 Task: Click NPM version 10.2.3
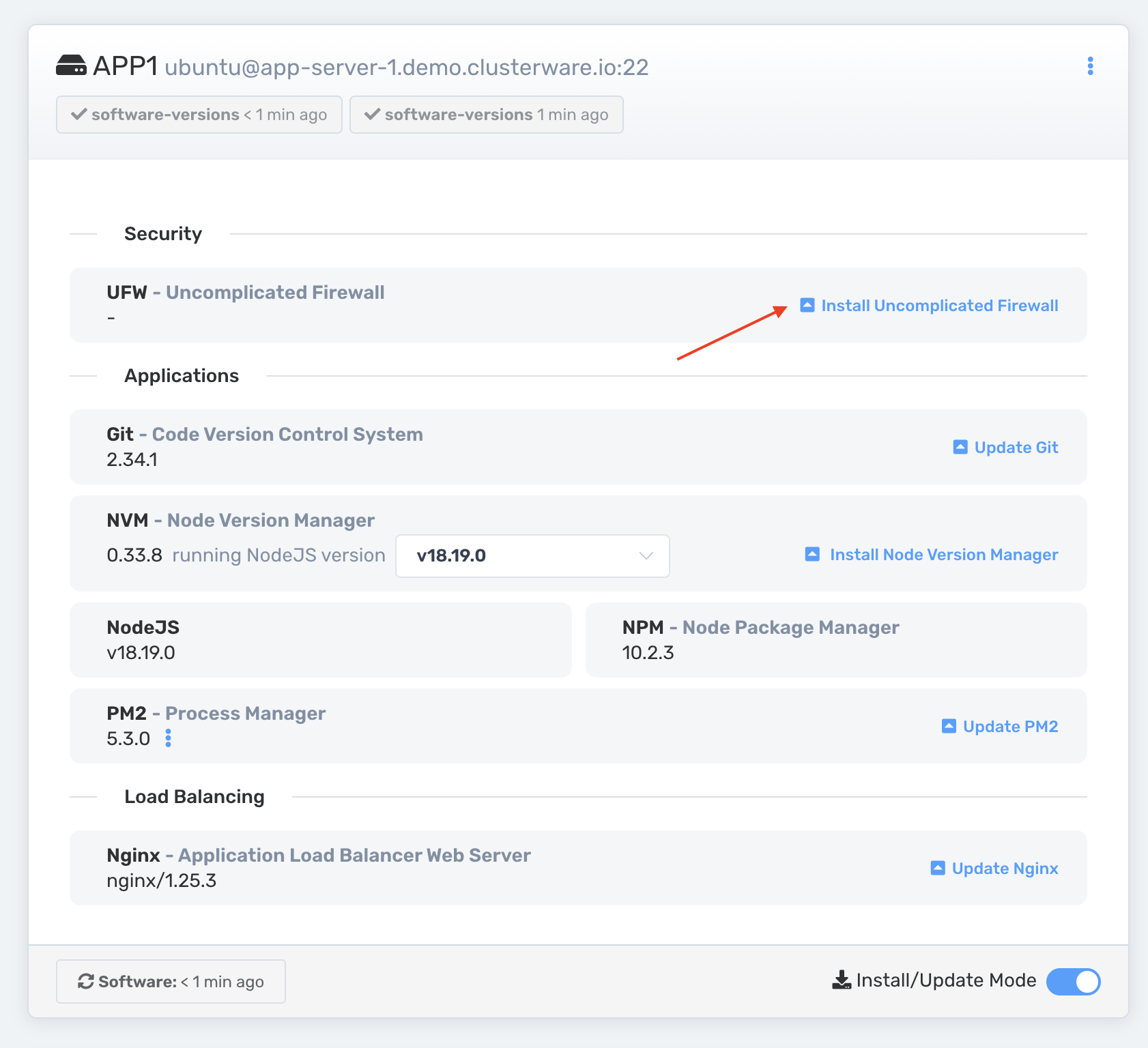tap(648, 652)
